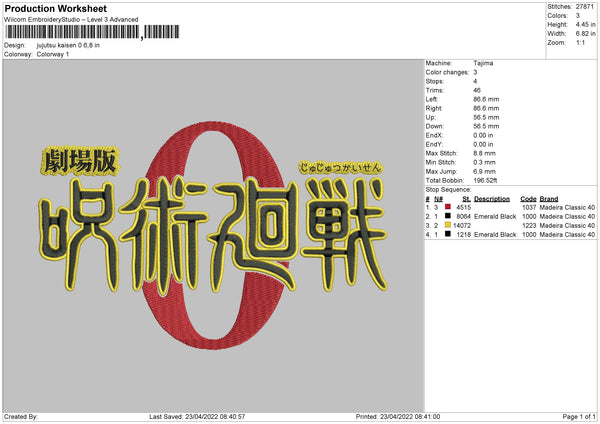Image resolution: width=600 pixels, height=424 pixels.
Task: Click the black thread swatch in stop 2
Action: click(x=448, y=216)
